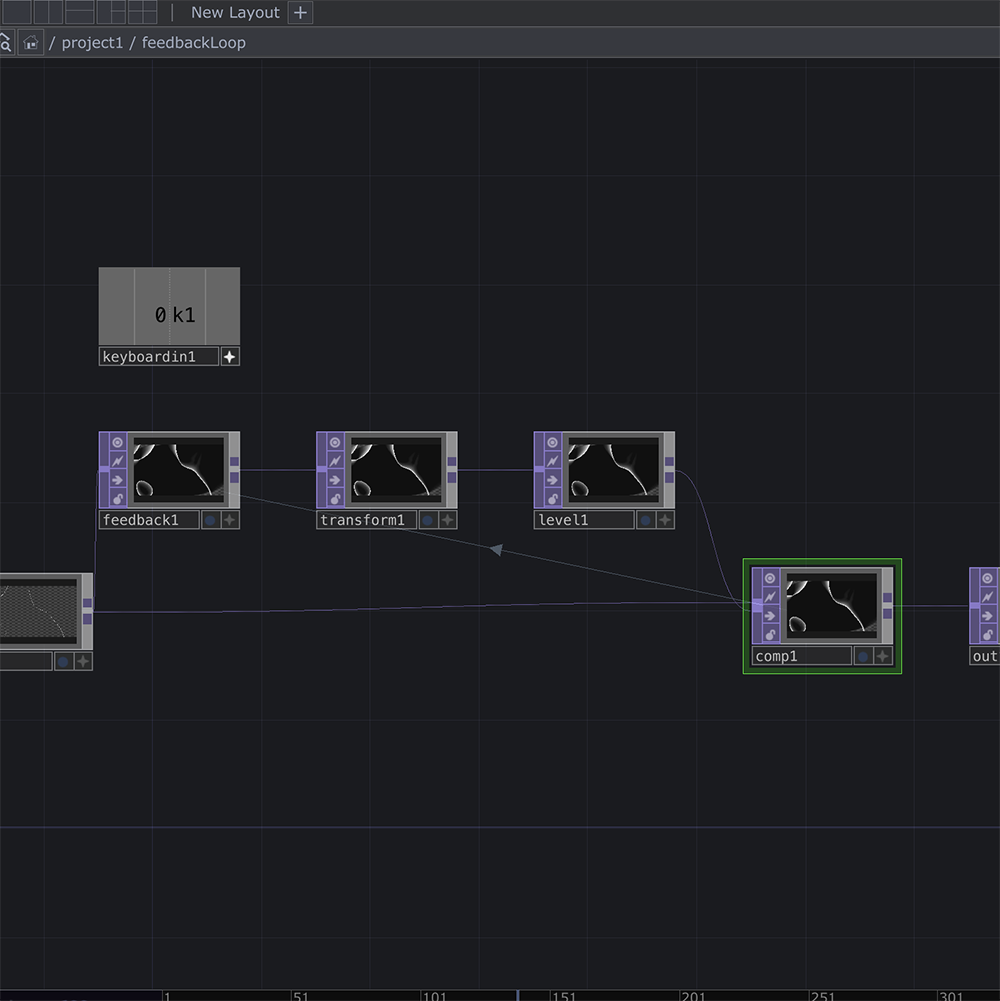The width and height of the screenshot is (1000, 1001).
Task: Select the level1 node preview
Action: [x=613, y=470]
